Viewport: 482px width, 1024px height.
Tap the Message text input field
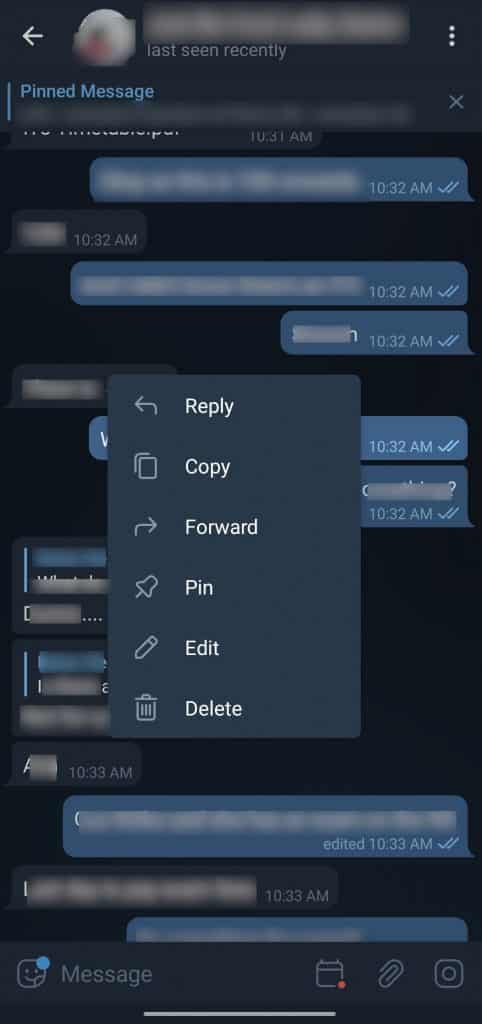(x=183, y=974)
